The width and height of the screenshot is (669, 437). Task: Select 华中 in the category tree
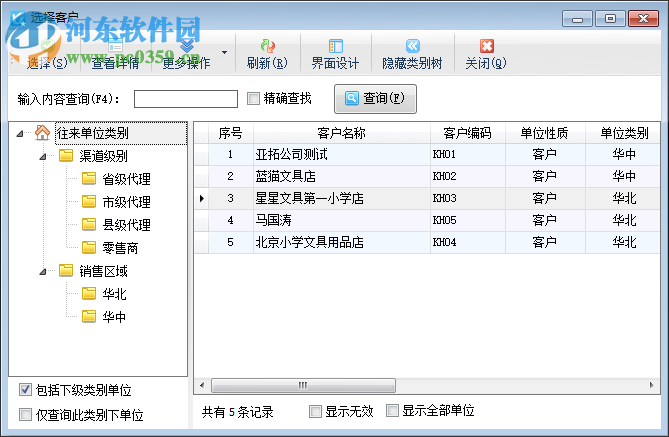pos(114,317)
